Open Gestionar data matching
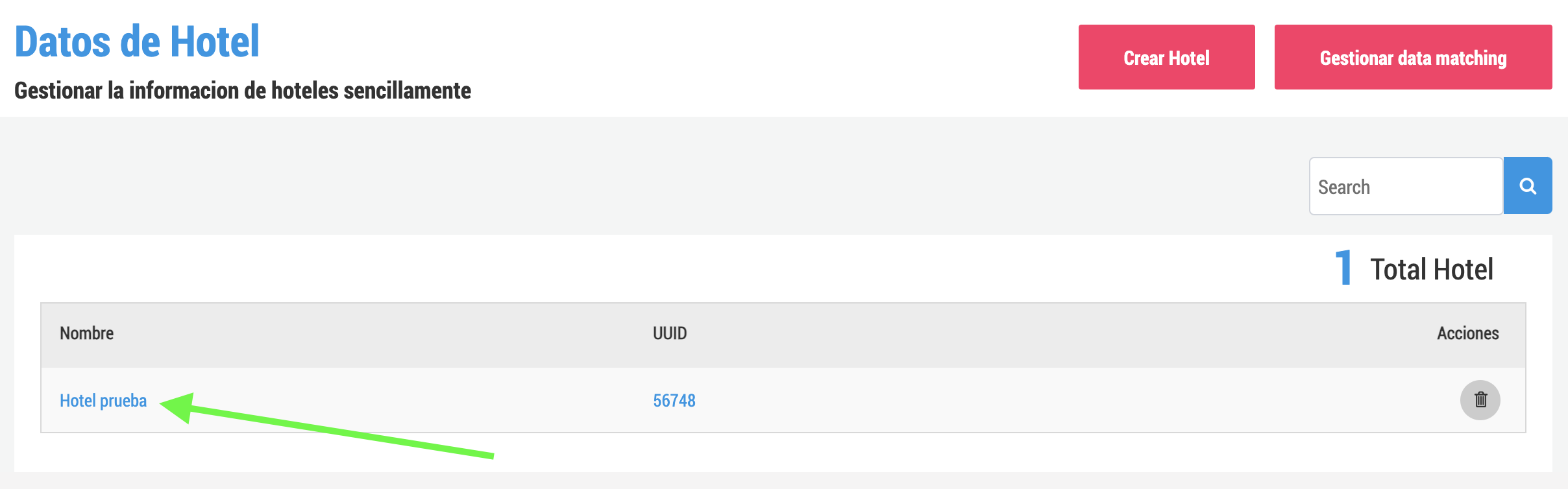1568x489 pixels. point(1413,57)
